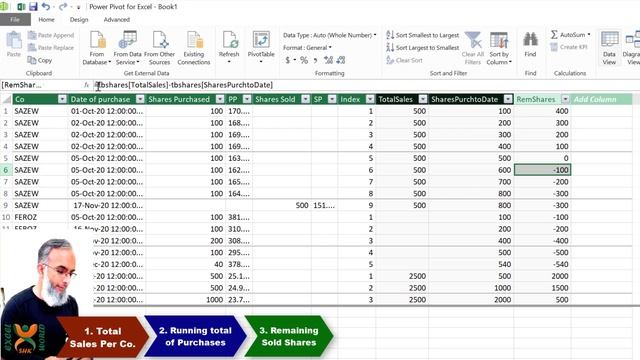
Task: Click Create KPI
Action: (569, 47)
